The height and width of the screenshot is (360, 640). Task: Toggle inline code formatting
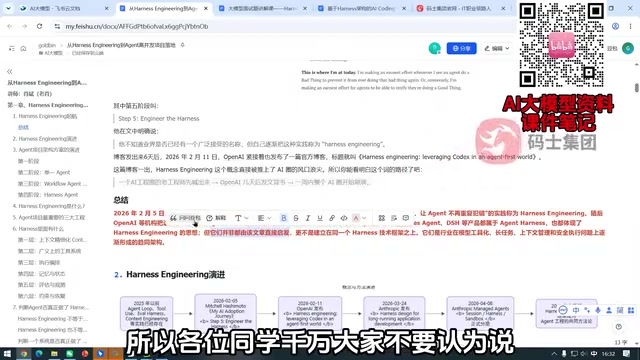pos(344,218)
